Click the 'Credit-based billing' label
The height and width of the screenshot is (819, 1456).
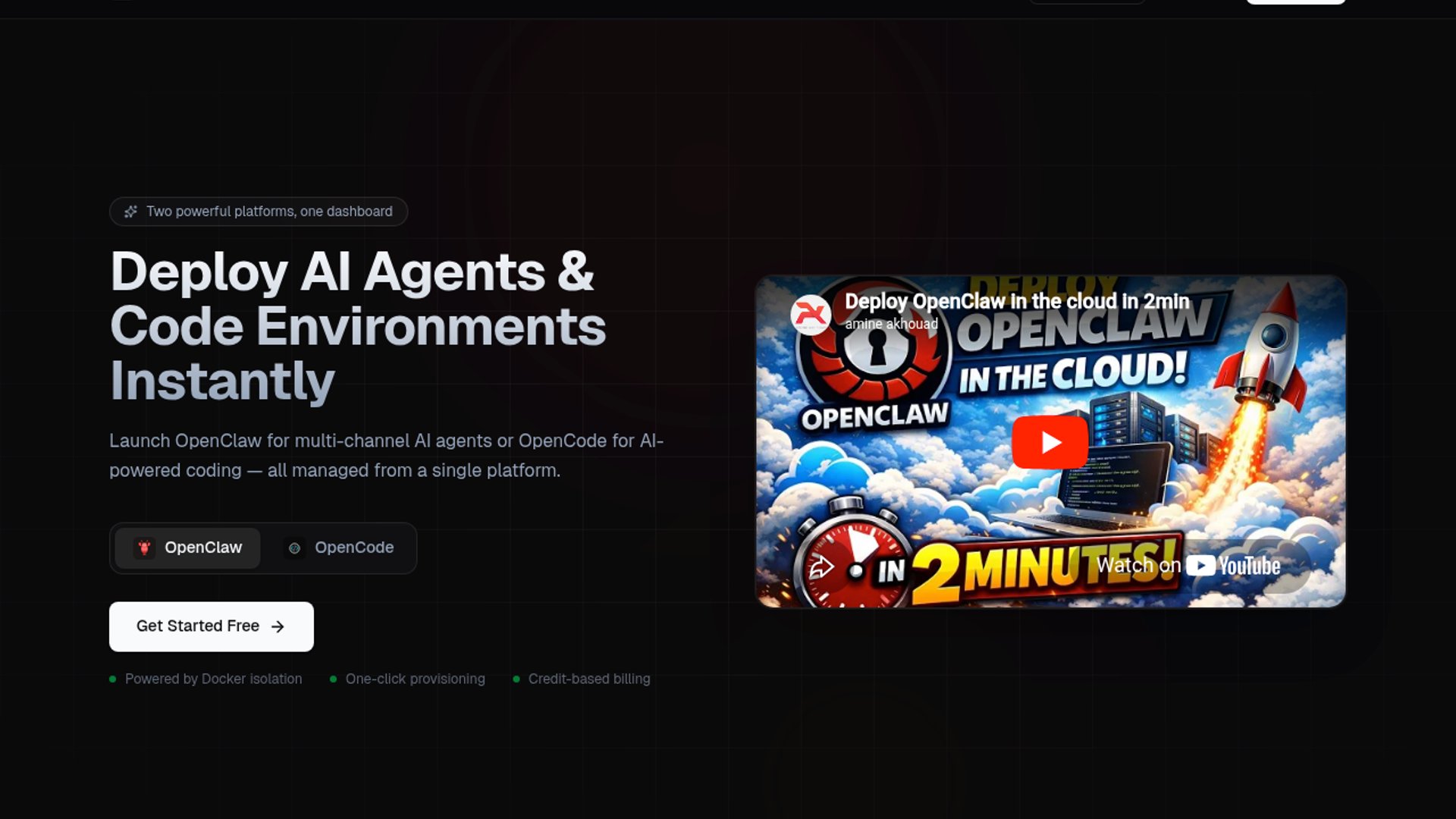point(588,679)
